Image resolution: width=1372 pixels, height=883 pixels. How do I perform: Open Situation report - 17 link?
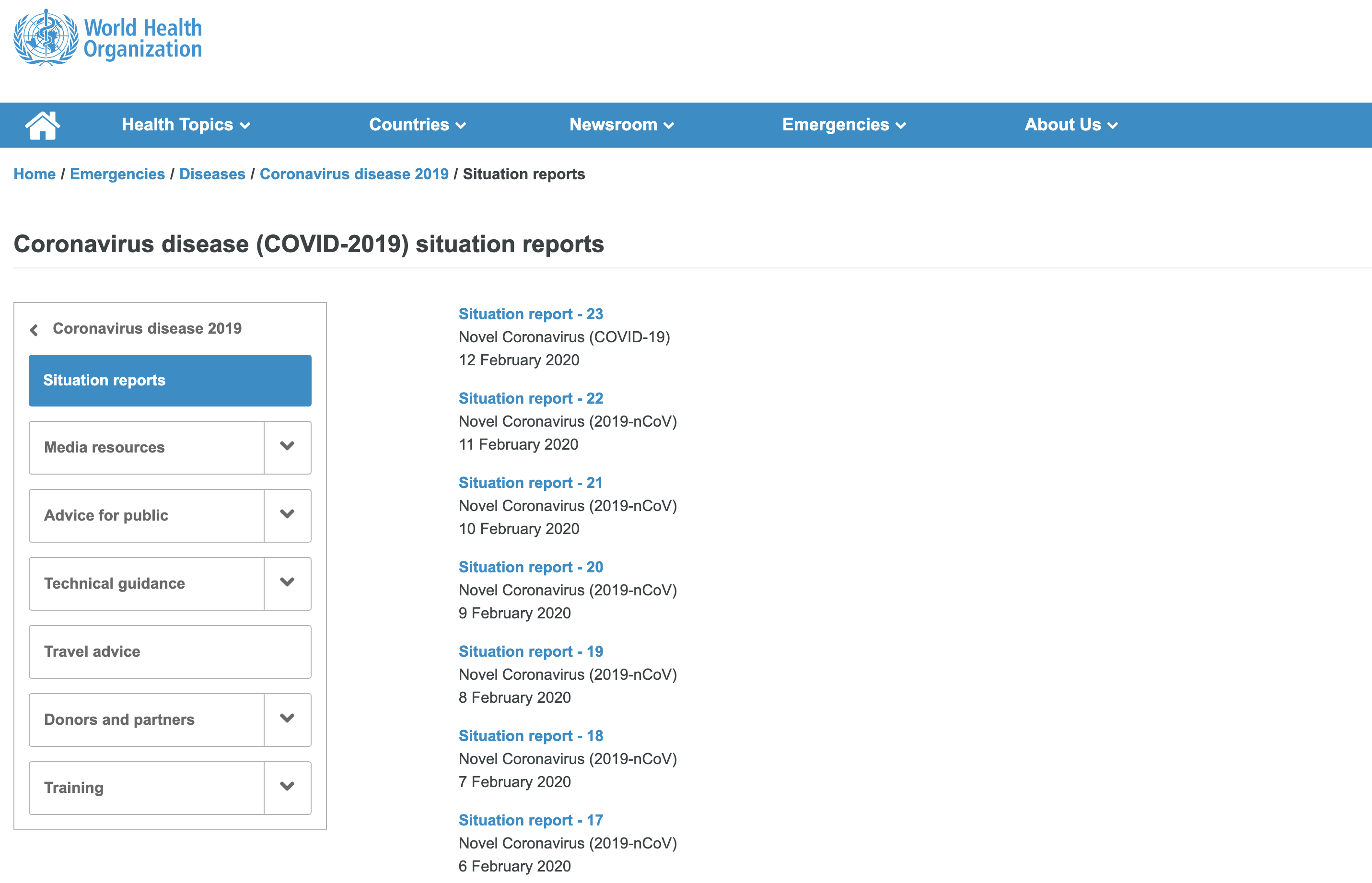click(x=530, y=820)
